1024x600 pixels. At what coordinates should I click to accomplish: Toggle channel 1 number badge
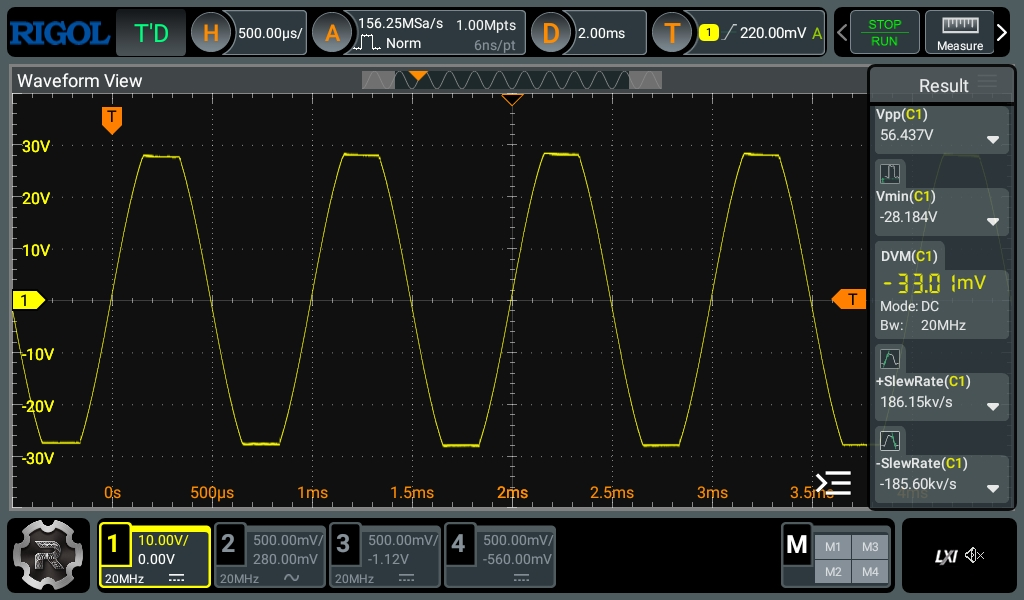[x=113, y=543]
